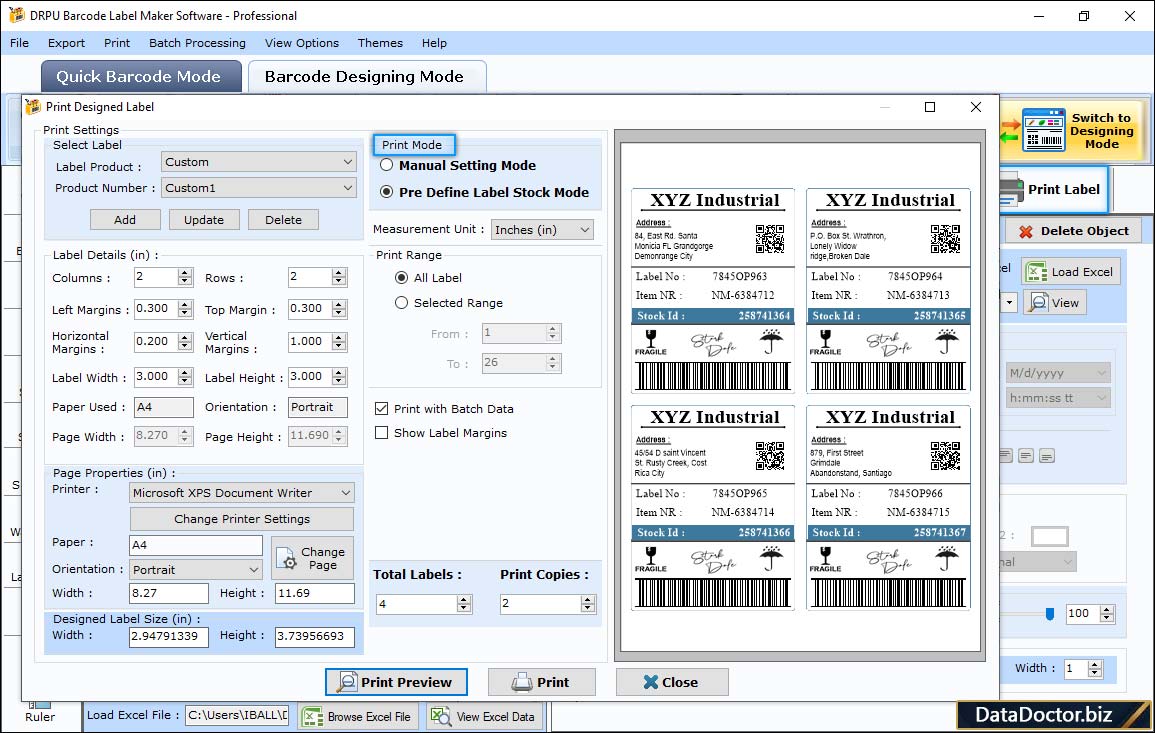Click the Left Margins input field
This screenshot has width=1155, height=733.
(x=156, y=309)
